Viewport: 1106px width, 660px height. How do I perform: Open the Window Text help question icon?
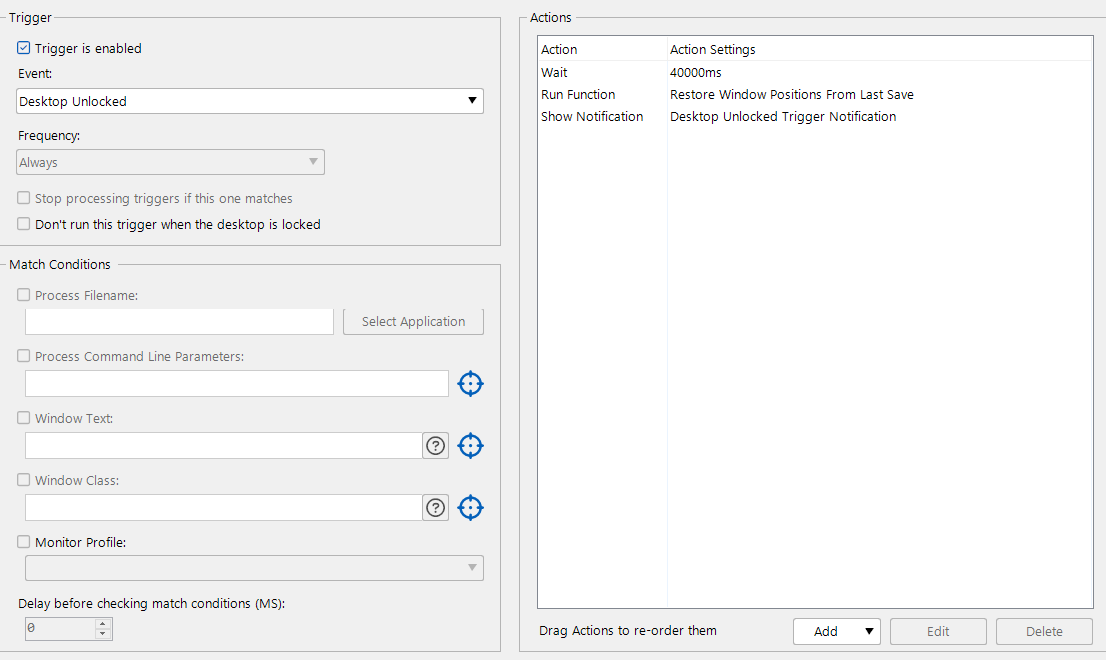point(435,446)
